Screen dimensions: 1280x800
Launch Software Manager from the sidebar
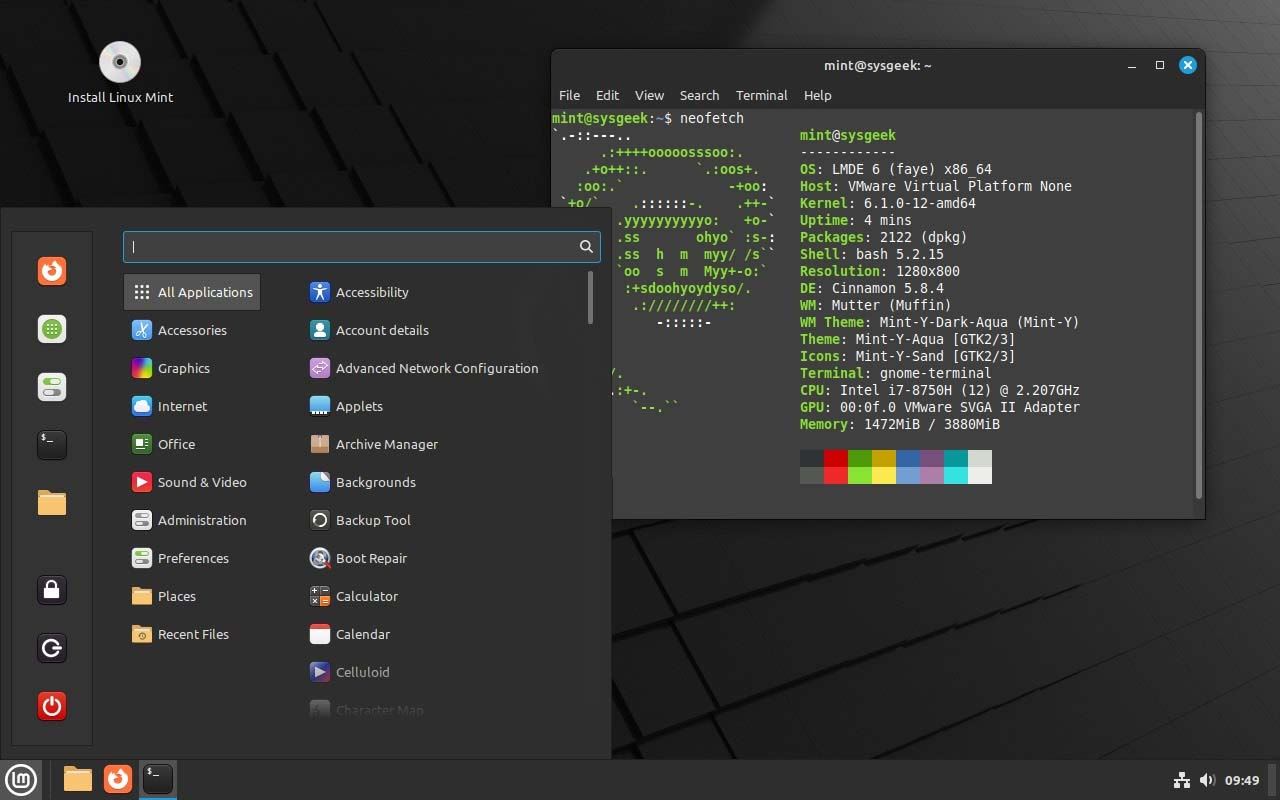click(x=51, y=328)
